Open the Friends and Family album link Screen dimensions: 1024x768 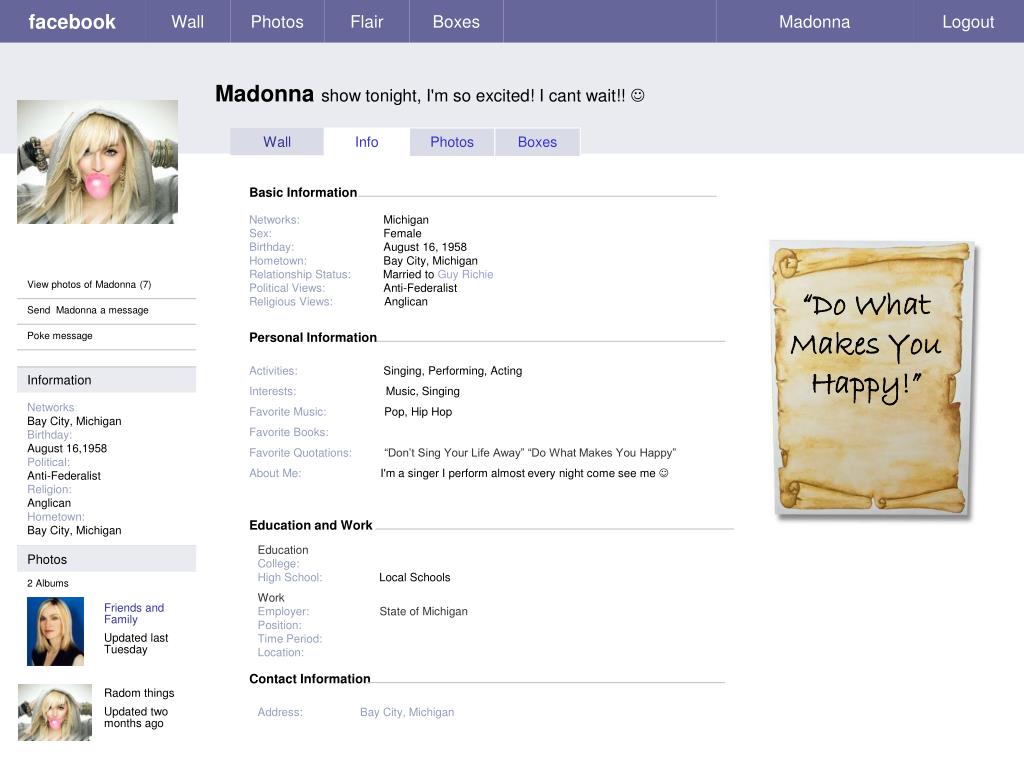click(x=134, y=613)
